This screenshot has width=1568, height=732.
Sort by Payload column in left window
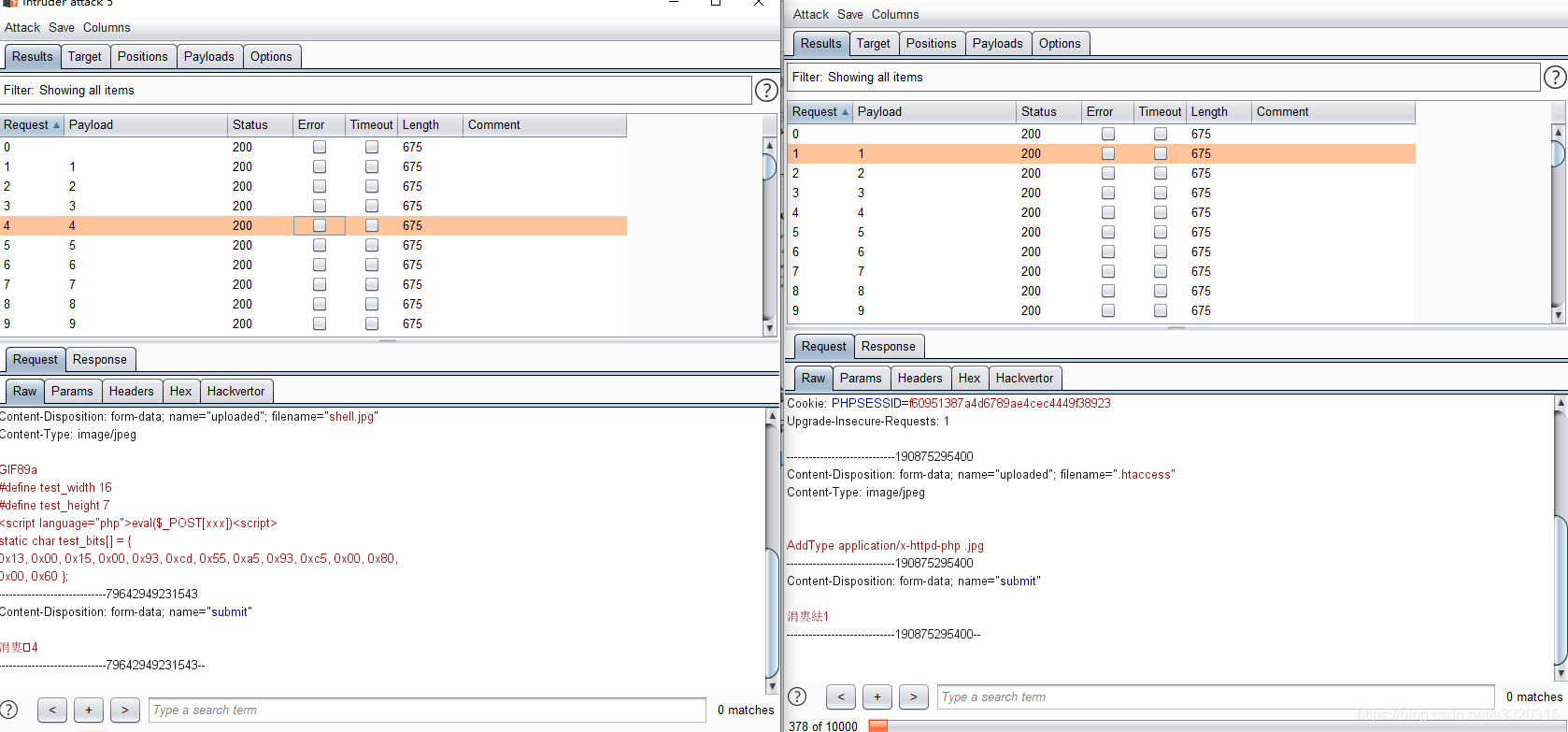tap(146, 124)
